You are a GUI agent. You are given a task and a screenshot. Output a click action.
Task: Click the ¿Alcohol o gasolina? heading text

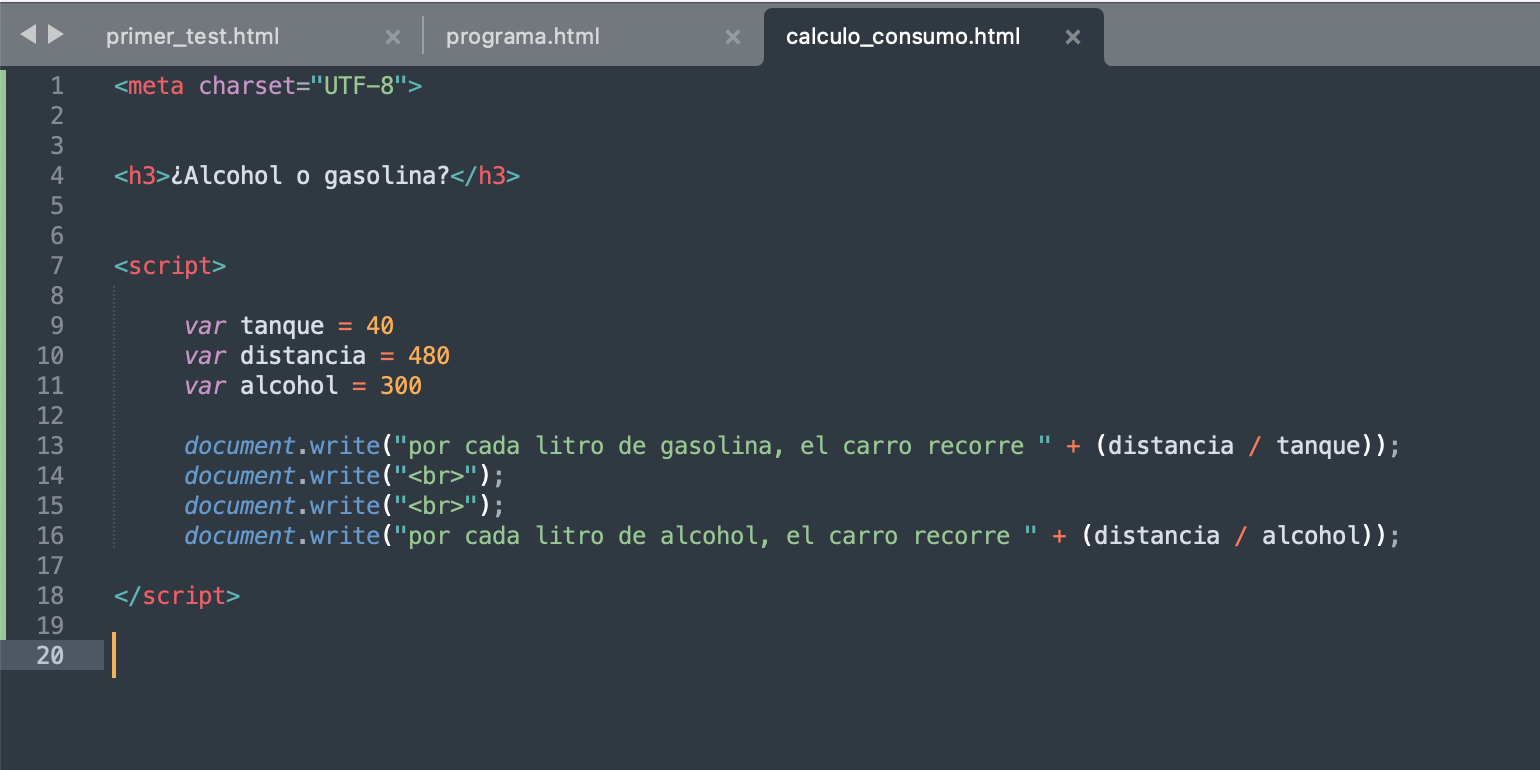coord(310,176)
